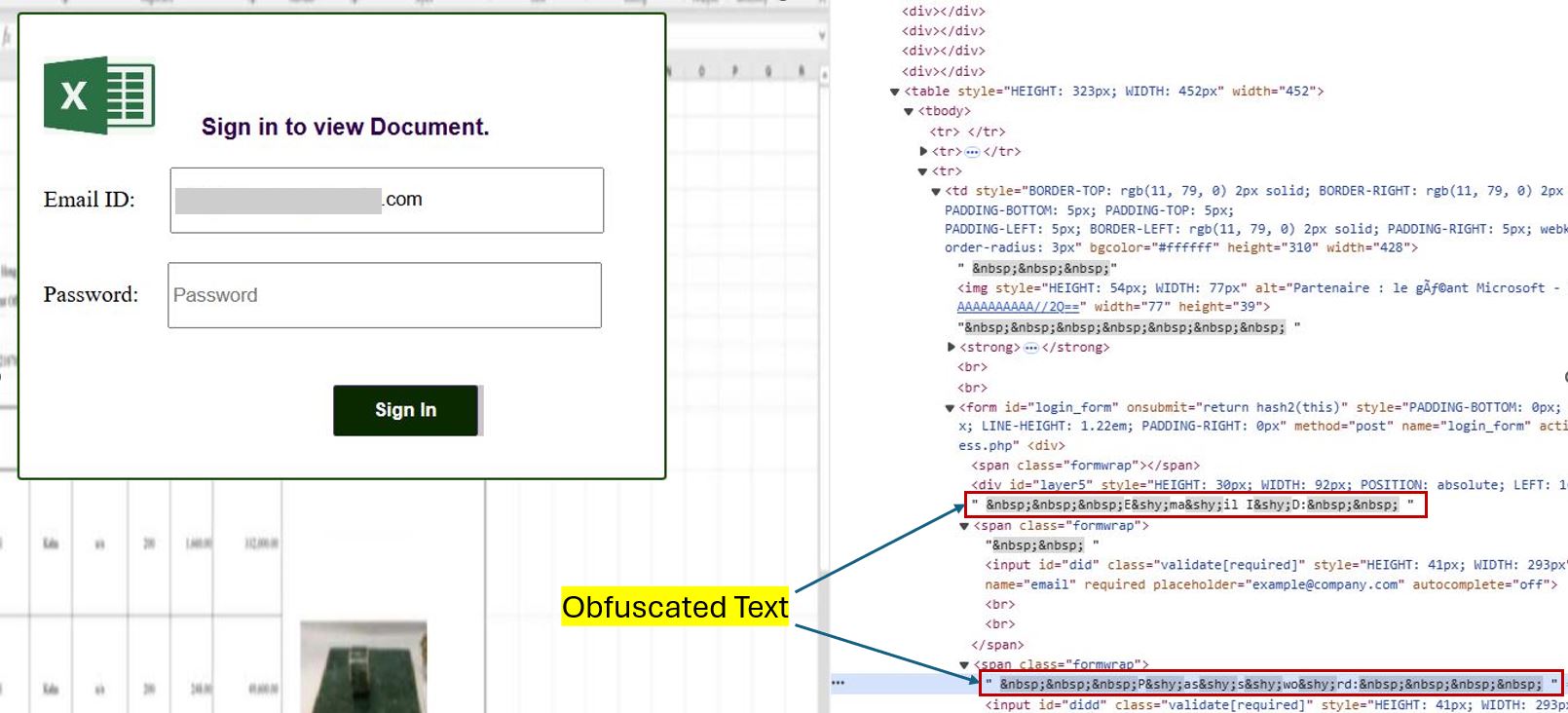Click the Password label text

click(x=91, y=295)
